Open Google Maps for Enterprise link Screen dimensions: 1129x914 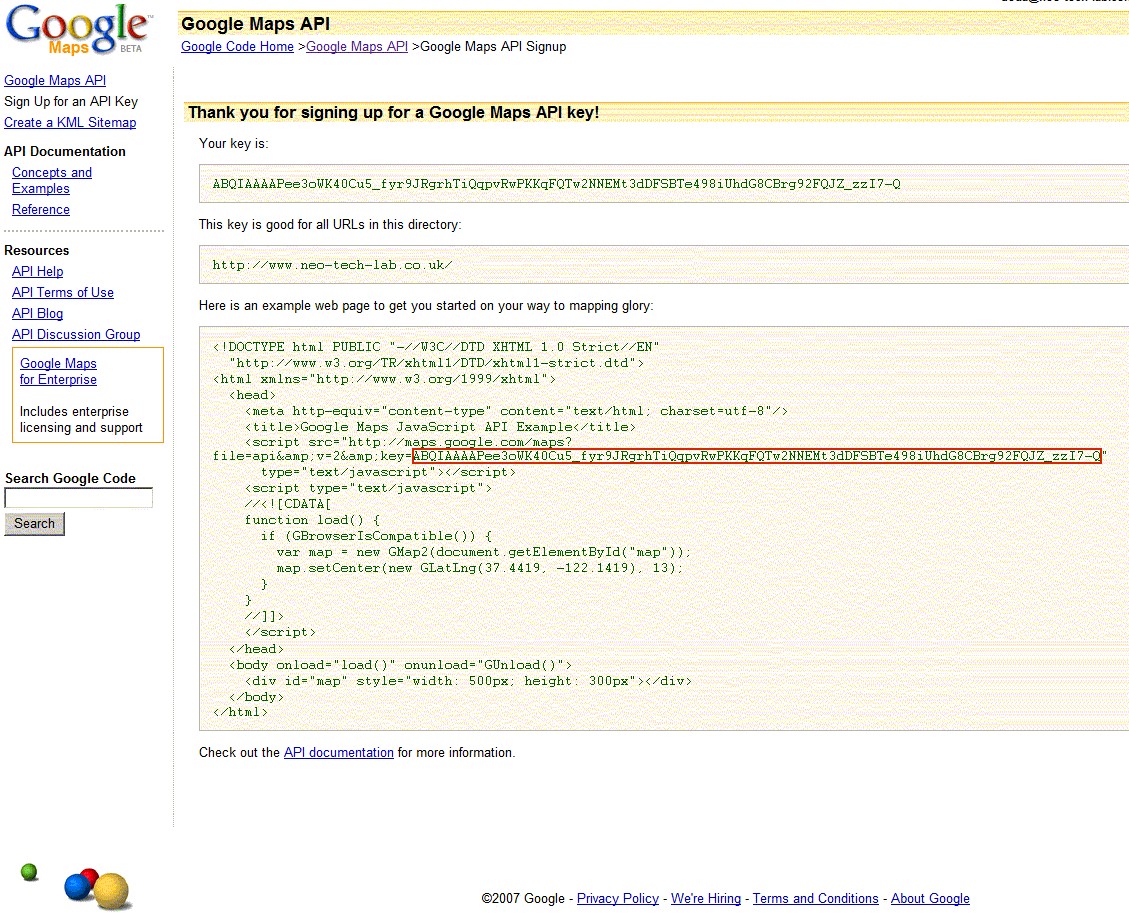[x=58, y=372]
